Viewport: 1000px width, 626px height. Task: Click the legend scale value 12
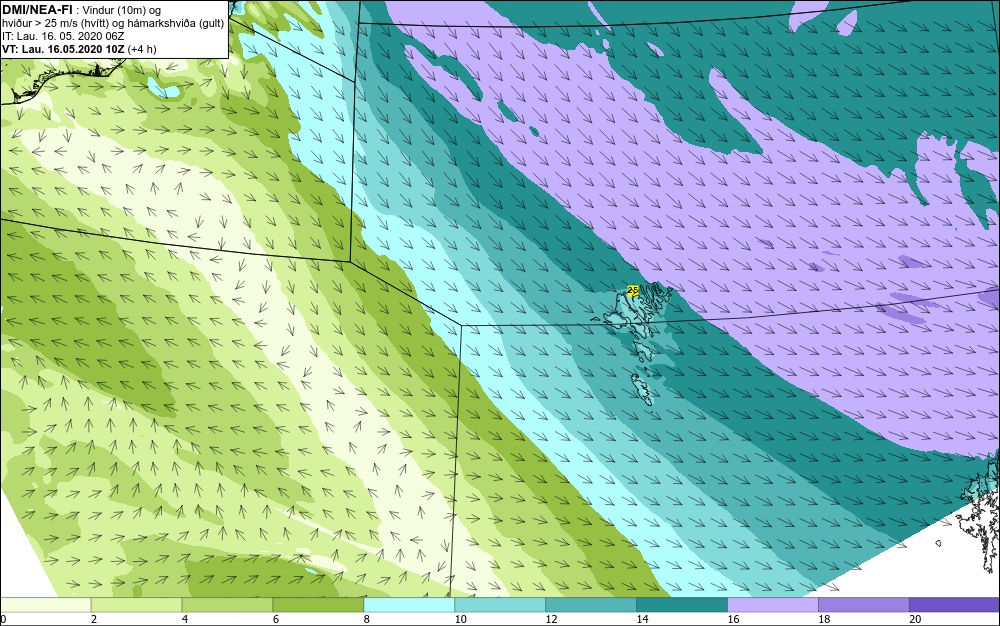pyautogui.click(x=552, y=619)
